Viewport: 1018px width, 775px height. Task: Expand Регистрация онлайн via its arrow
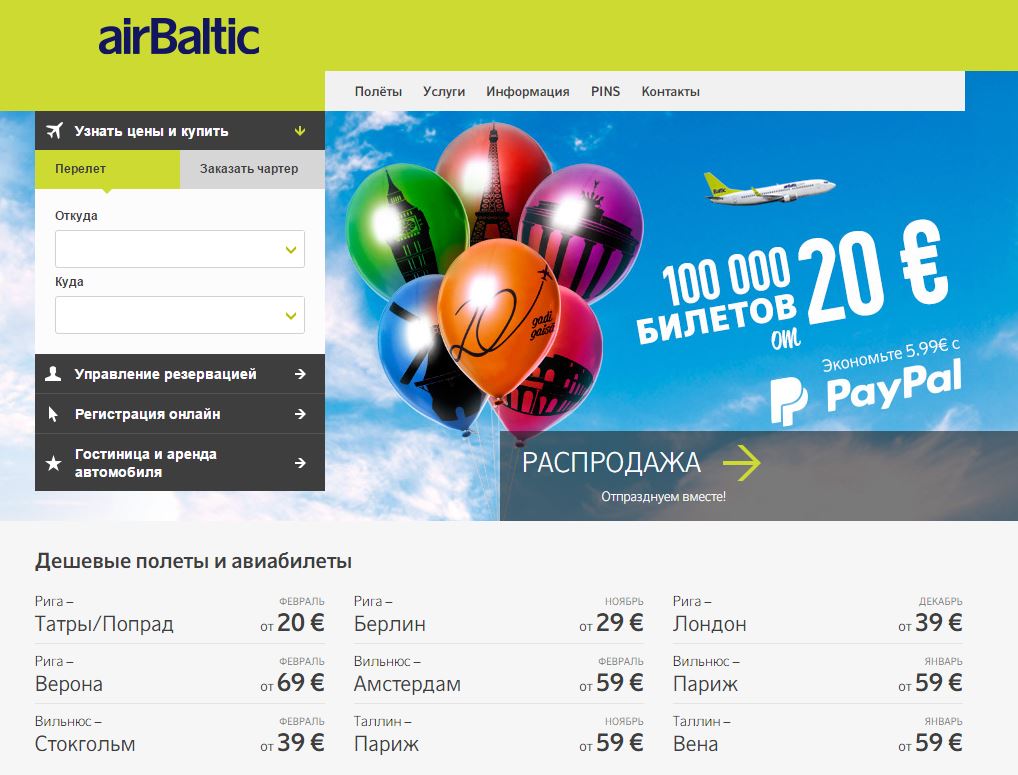pyautogui.click(x=300, y=414)
